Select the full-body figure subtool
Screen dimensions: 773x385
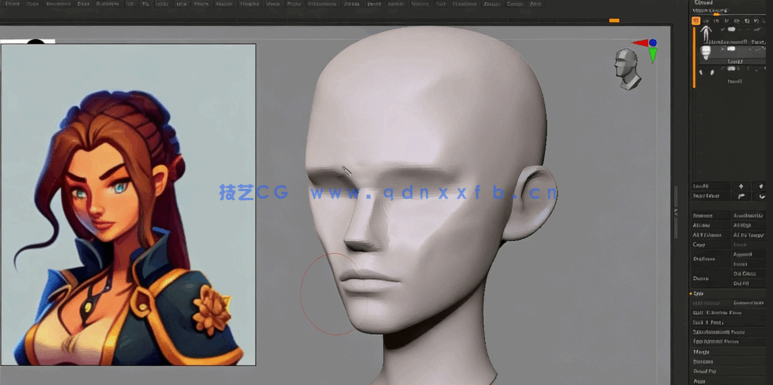706,34
